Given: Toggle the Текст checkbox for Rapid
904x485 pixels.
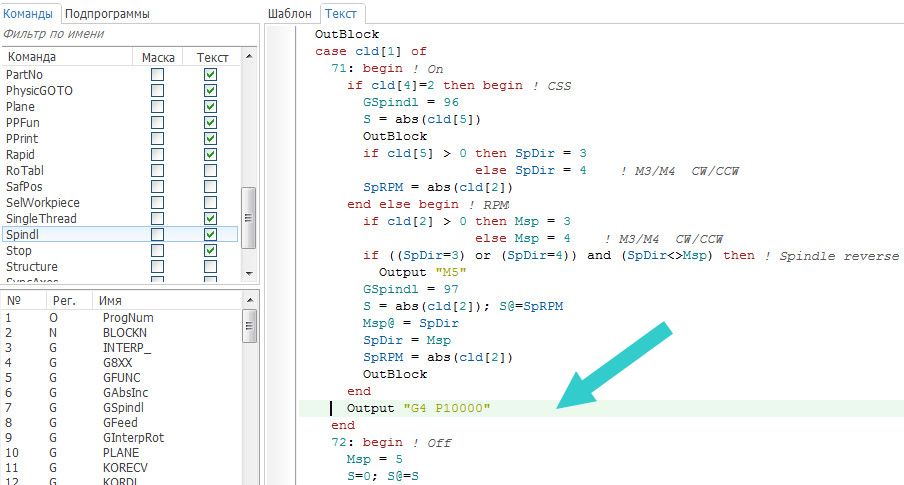Looking at the screenshot, I should pos(210,155).
